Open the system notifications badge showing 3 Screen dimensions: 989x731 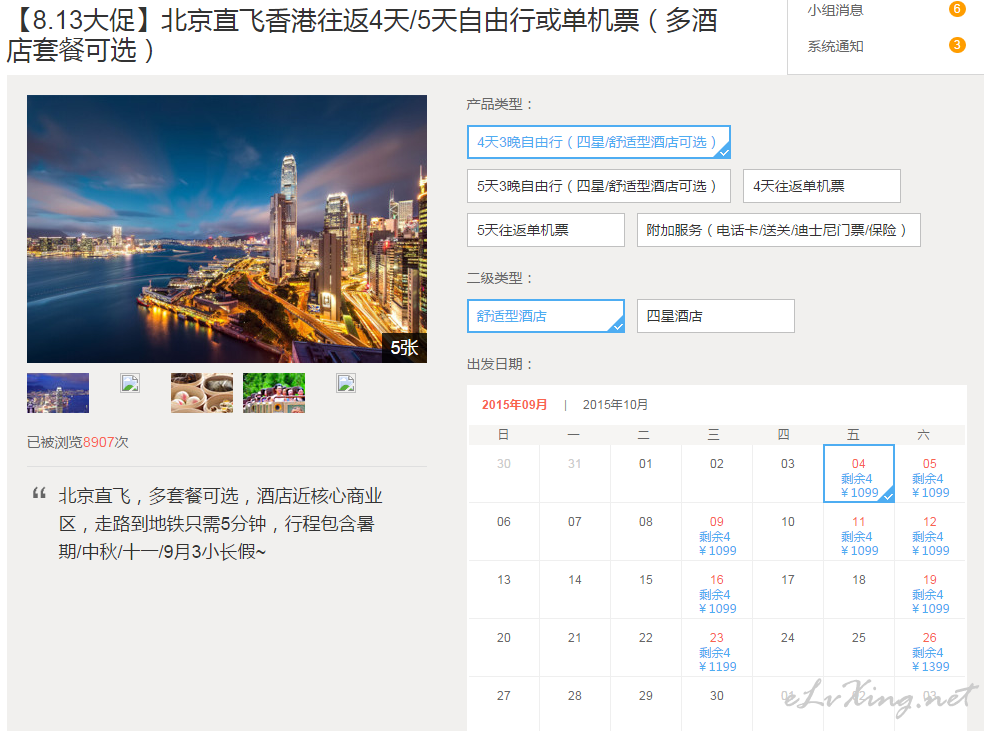click(957, 45)
